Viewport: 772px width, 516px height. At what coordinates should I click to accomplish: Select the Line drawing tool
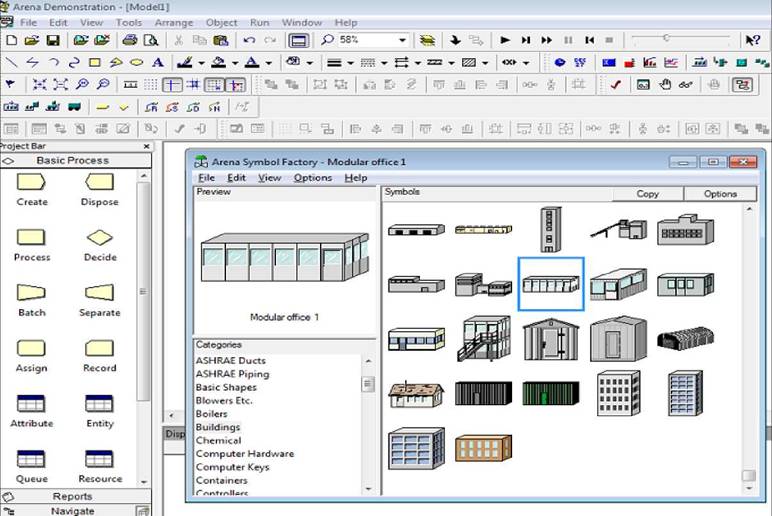click(11, 63)
